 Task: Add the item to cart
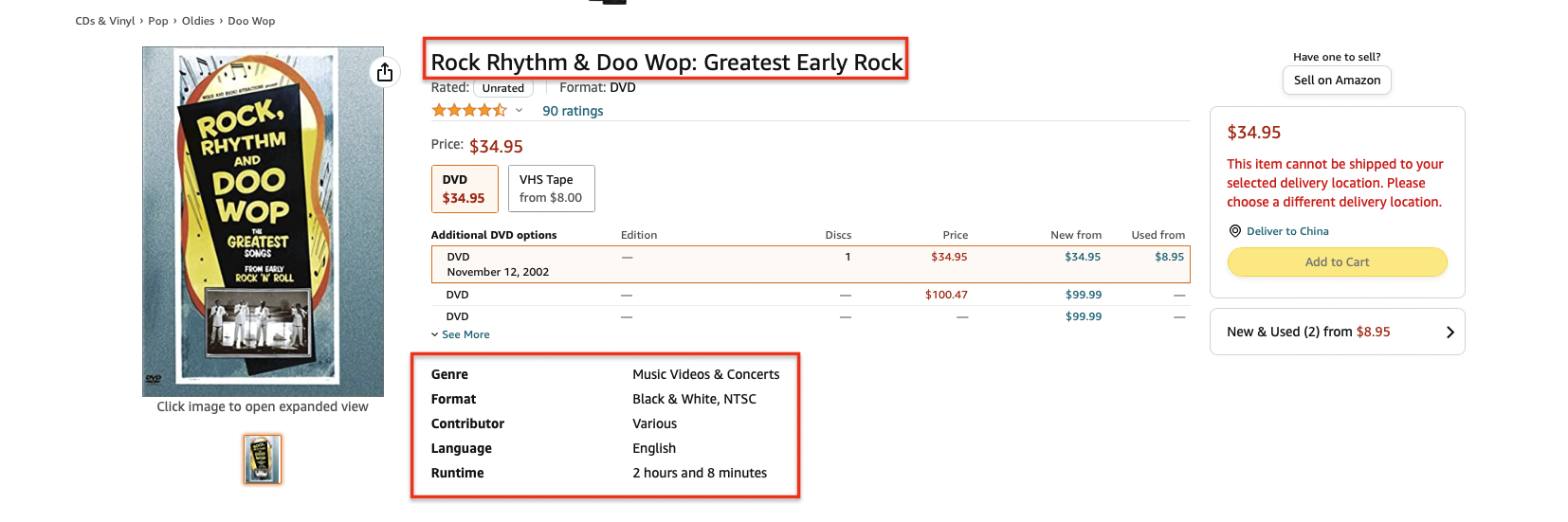[x=1337, y=262]
